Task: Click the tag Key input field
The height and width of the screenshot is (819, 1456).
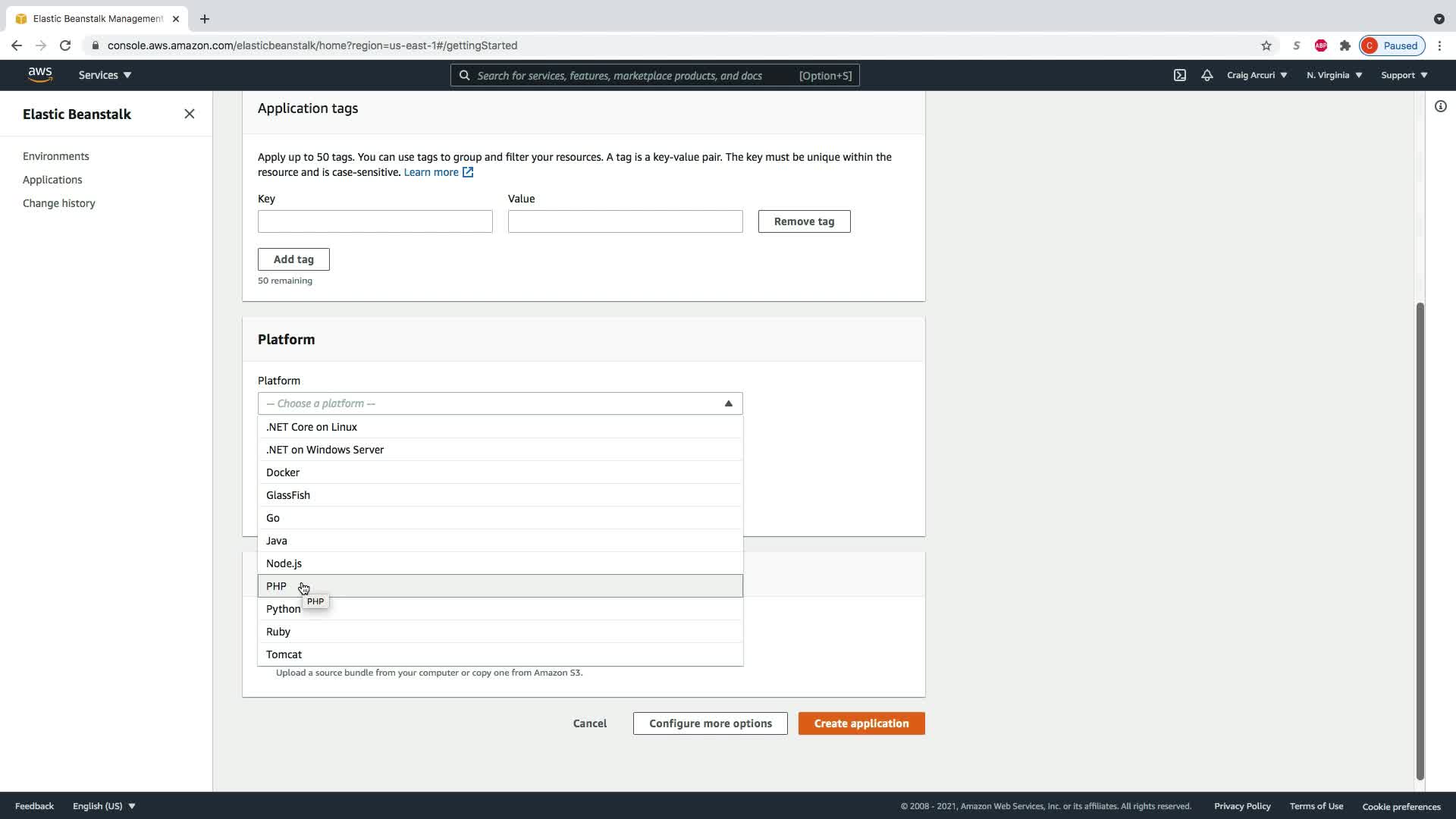Action: (x=375, y=221)
